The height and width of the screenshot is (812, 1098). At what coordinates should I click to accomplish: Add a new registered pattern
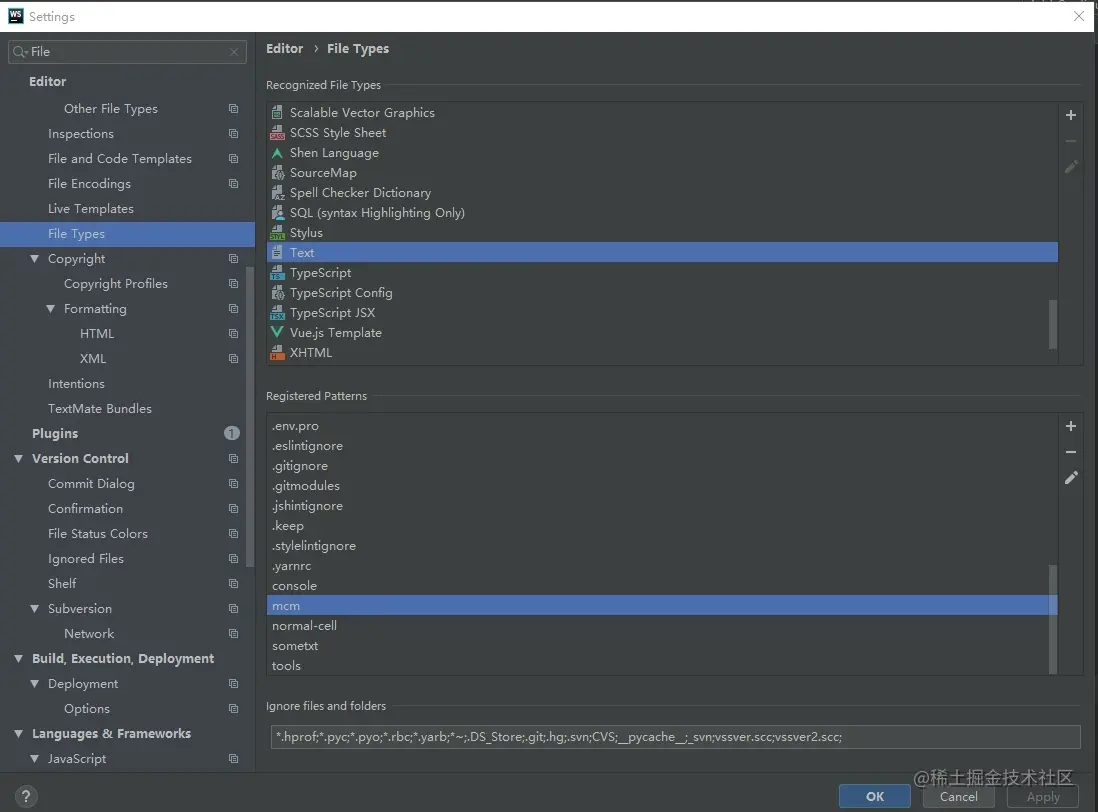pyautogui.click(x=1071, y=426)
